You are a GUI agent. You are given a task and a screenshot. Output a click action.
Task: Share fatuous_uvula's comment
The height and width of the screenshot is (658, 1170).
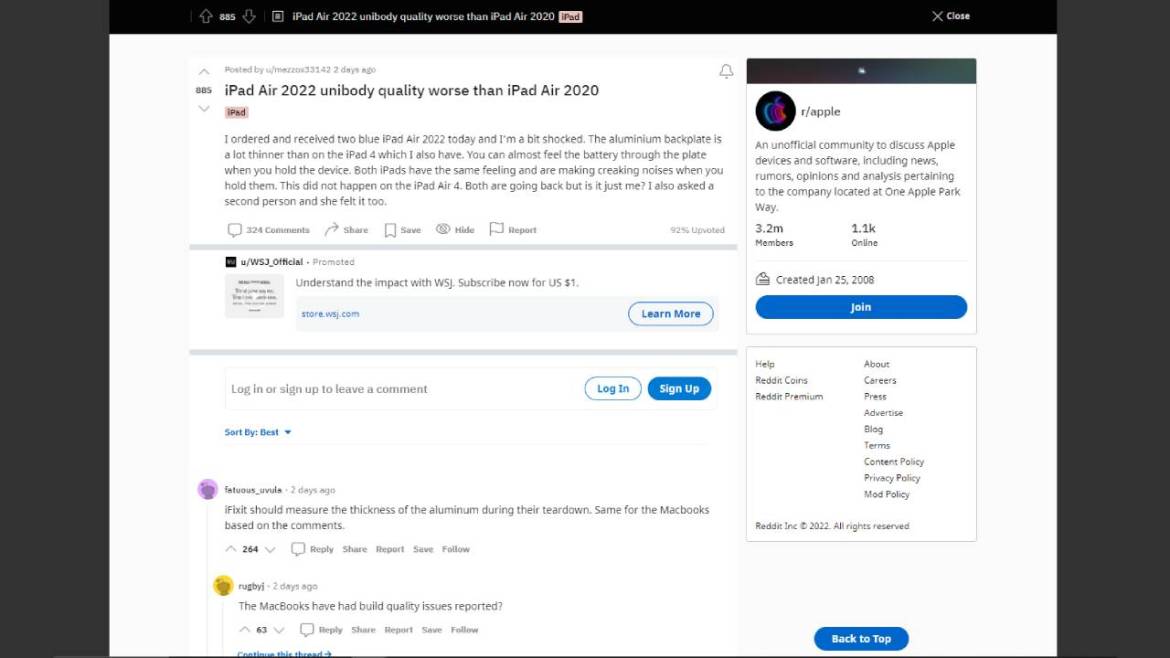coord(354,549)
